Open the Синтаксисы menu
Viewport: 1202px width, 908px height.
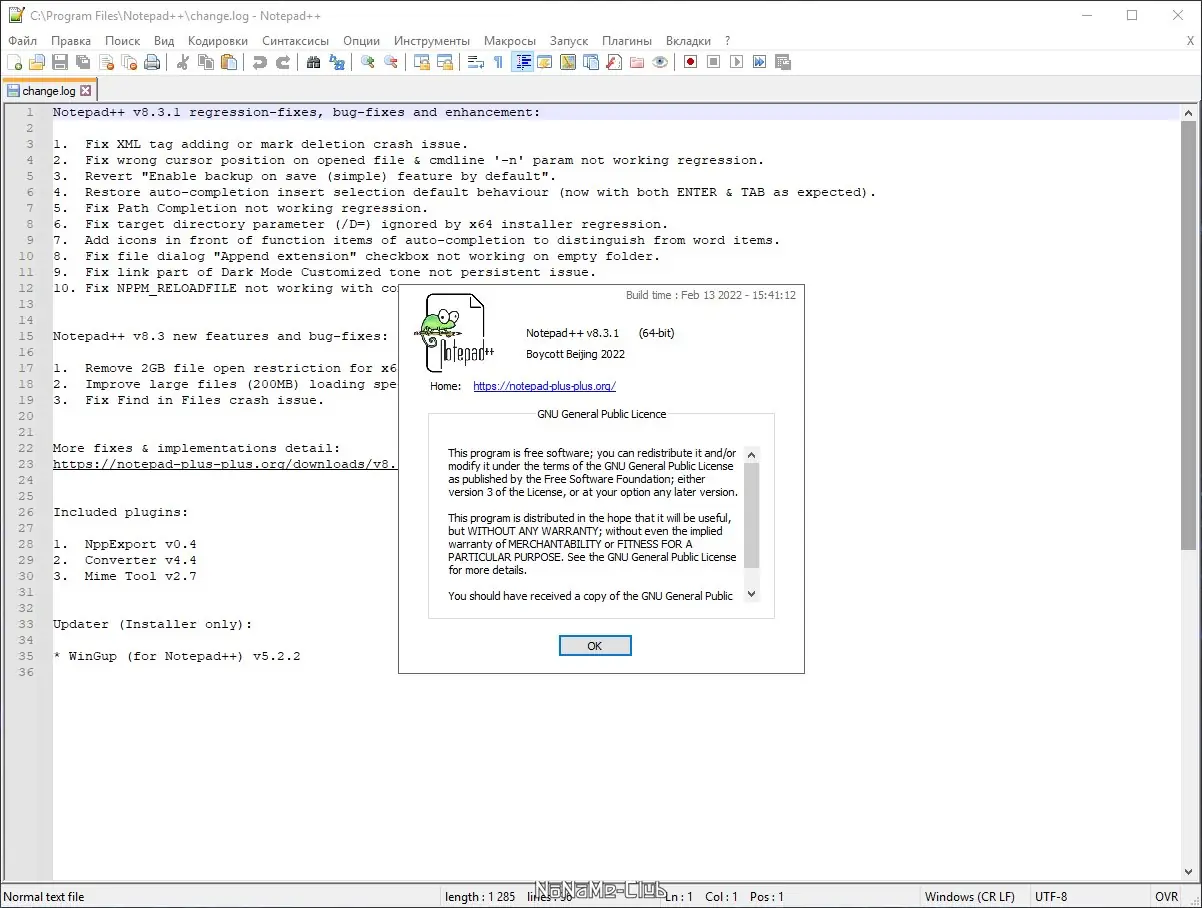296,41
